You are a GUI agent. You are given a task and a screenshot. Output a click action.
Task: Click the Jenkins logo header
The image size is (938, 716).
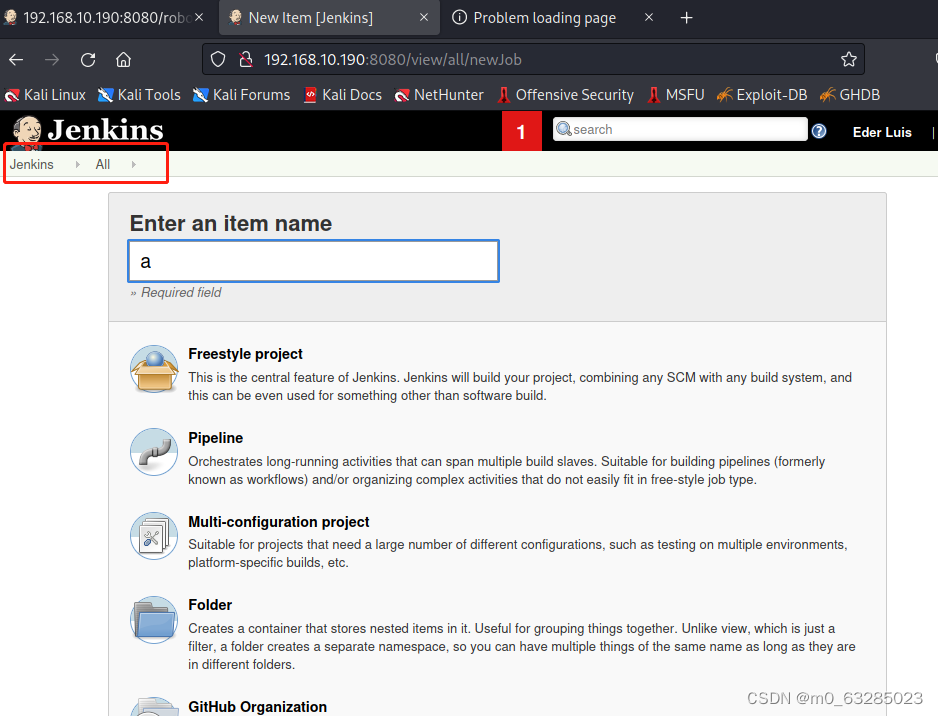(88, 130)
